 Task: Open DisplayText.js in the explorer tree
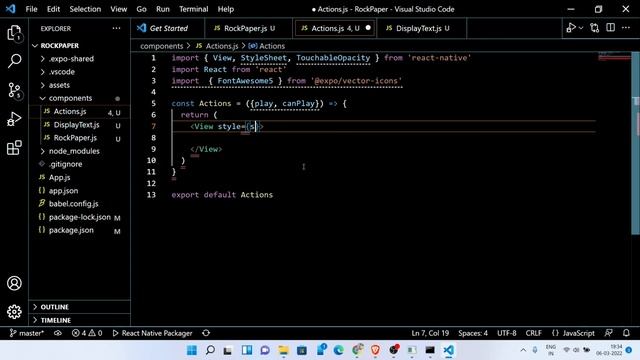tap(80, 125)
